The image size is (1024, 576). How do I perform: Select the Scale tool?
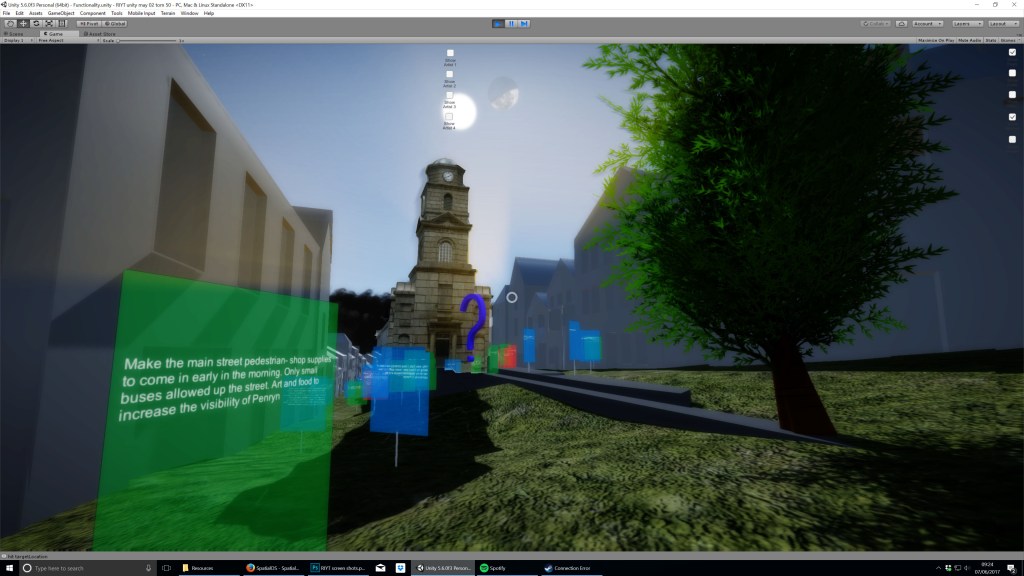[x=49, y=22]
